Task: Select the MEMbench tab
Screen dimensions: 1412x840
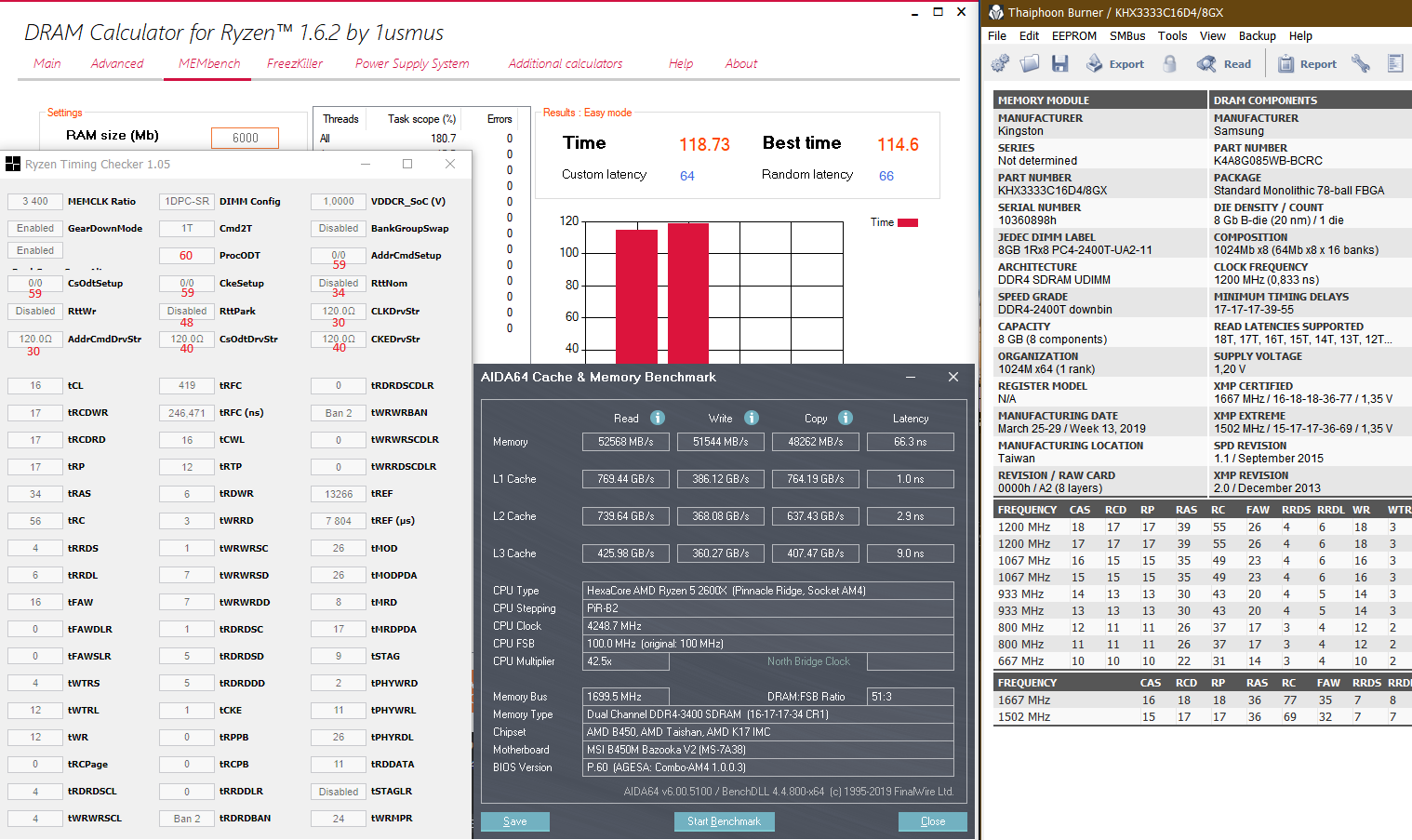Action: pyautogui.click(x=209, y=63)
